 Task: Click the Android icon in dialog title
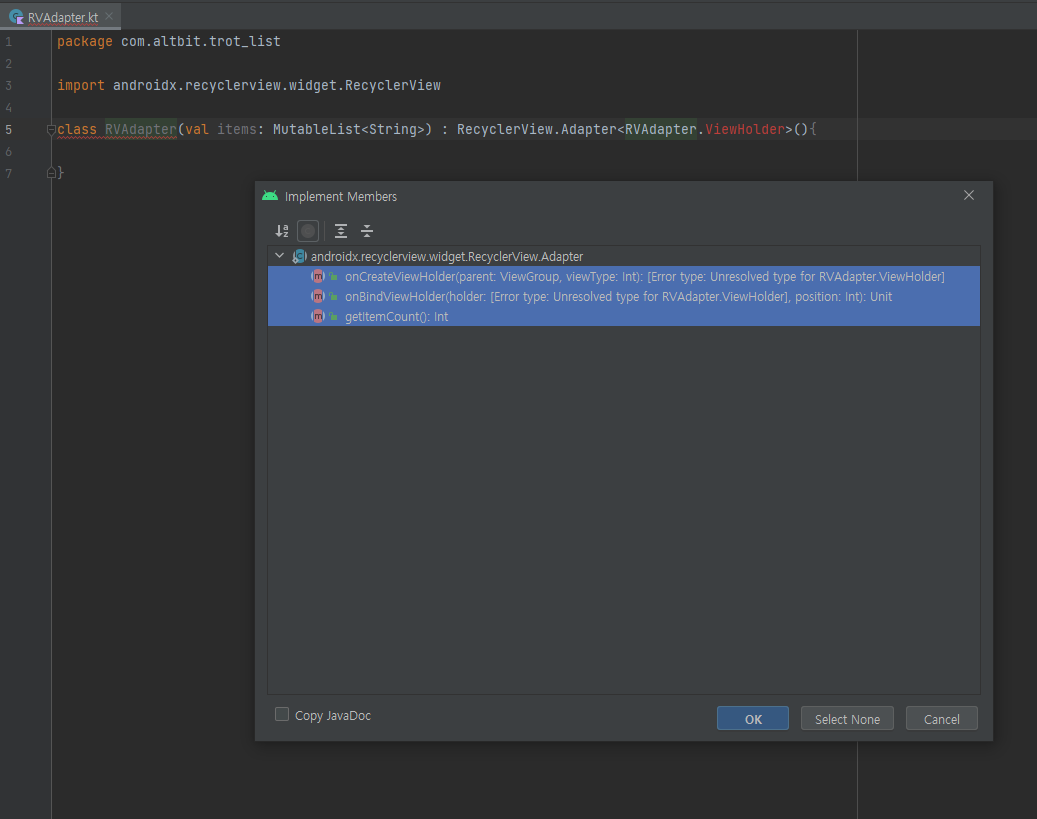[270, 196]
